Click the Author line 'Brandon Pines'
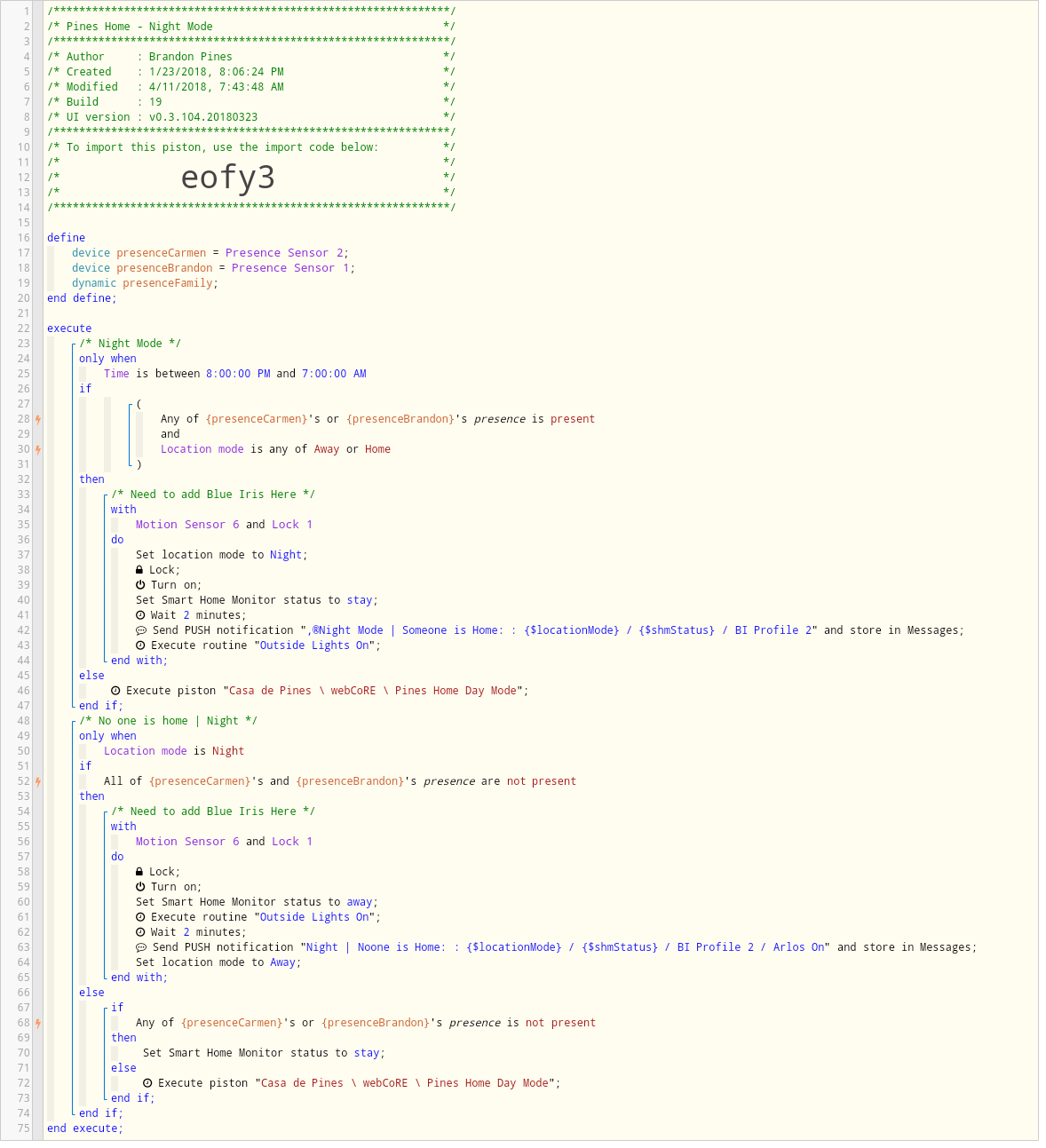This screenshot has width=1046, height=1148. tap(191, 57)
